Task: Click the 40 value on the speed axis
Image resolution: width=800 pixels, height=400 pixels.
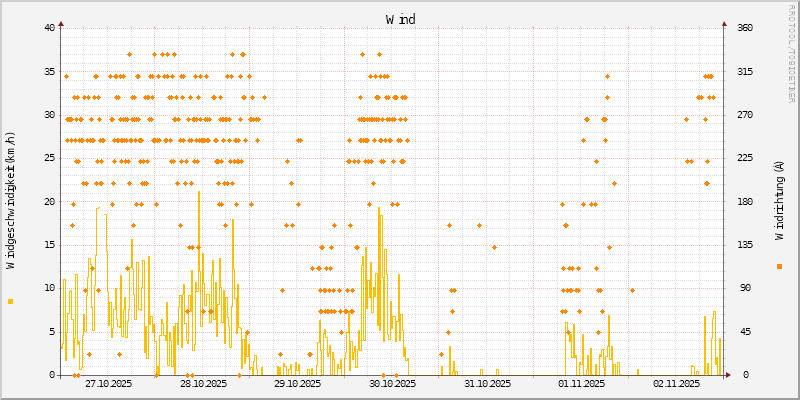Action: coord(50,28)
